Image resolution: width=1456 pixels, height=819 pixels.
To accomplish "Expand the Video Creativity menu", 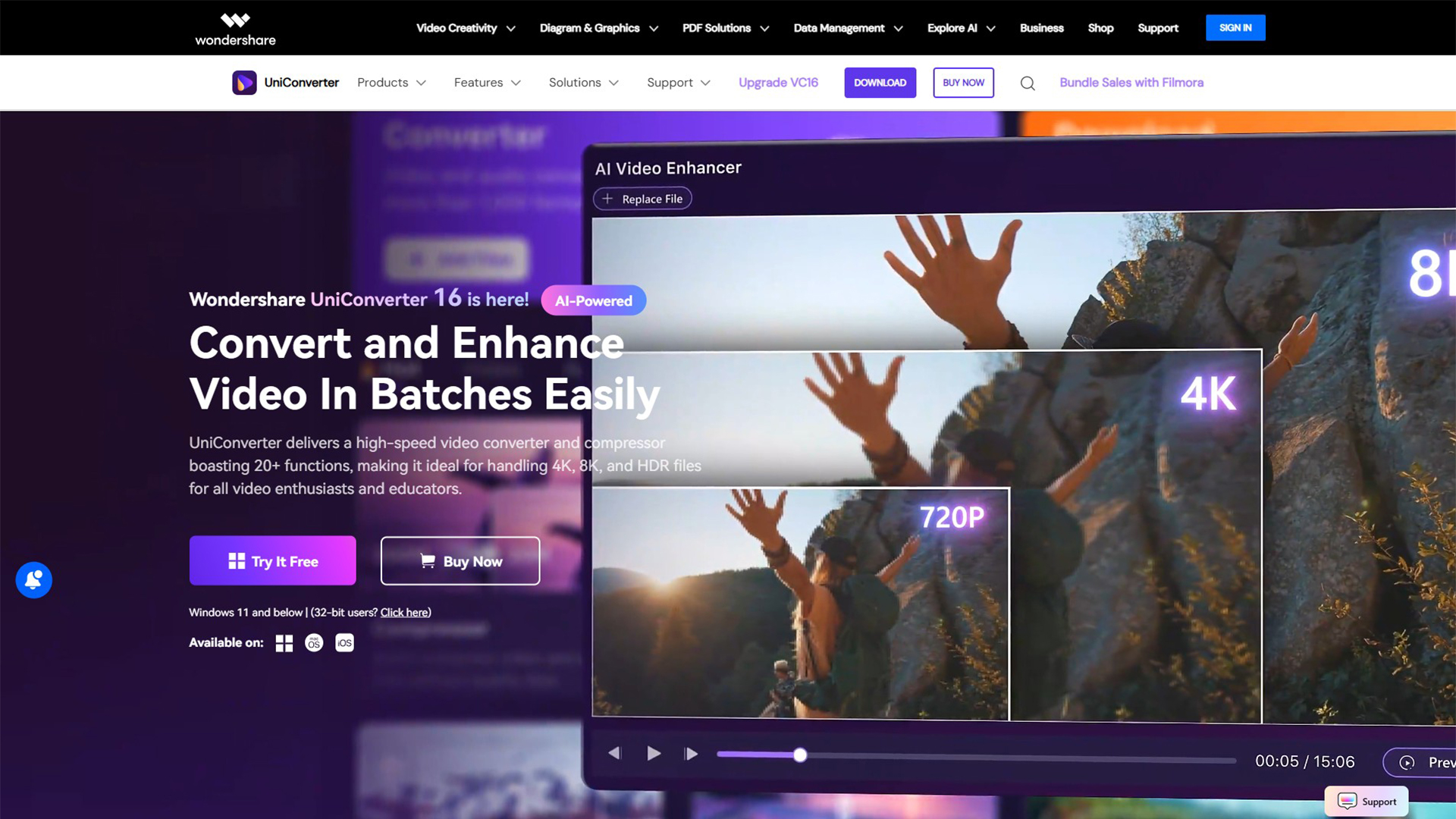I will 466,28.
